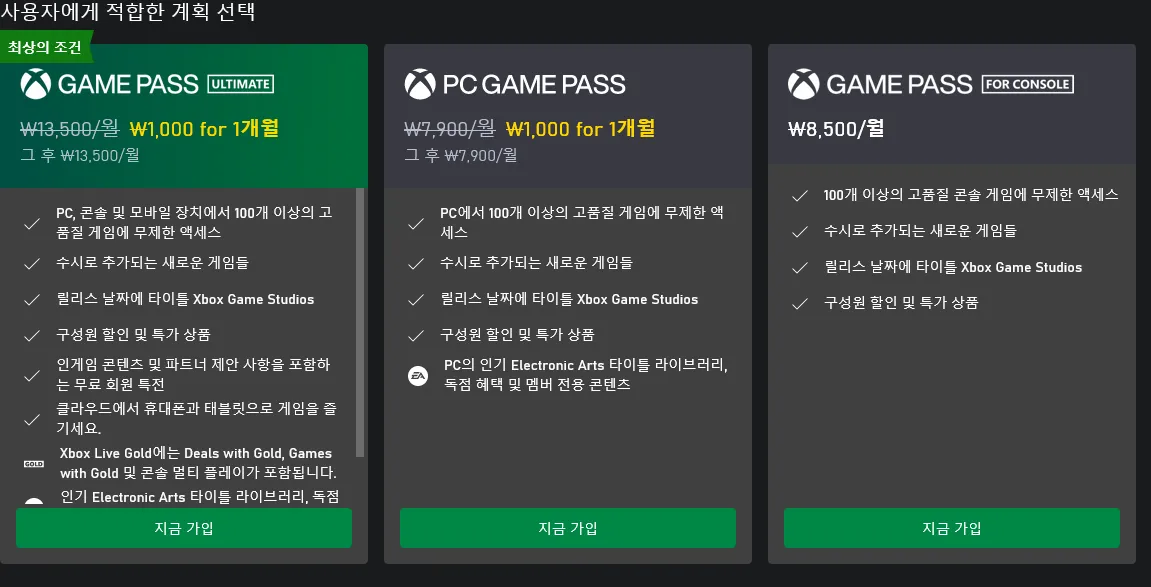1151x587 pixels.
Task: Click checkmark next to PC에서 100개 이상의 고품질 게임
Action: coord(415,223)
